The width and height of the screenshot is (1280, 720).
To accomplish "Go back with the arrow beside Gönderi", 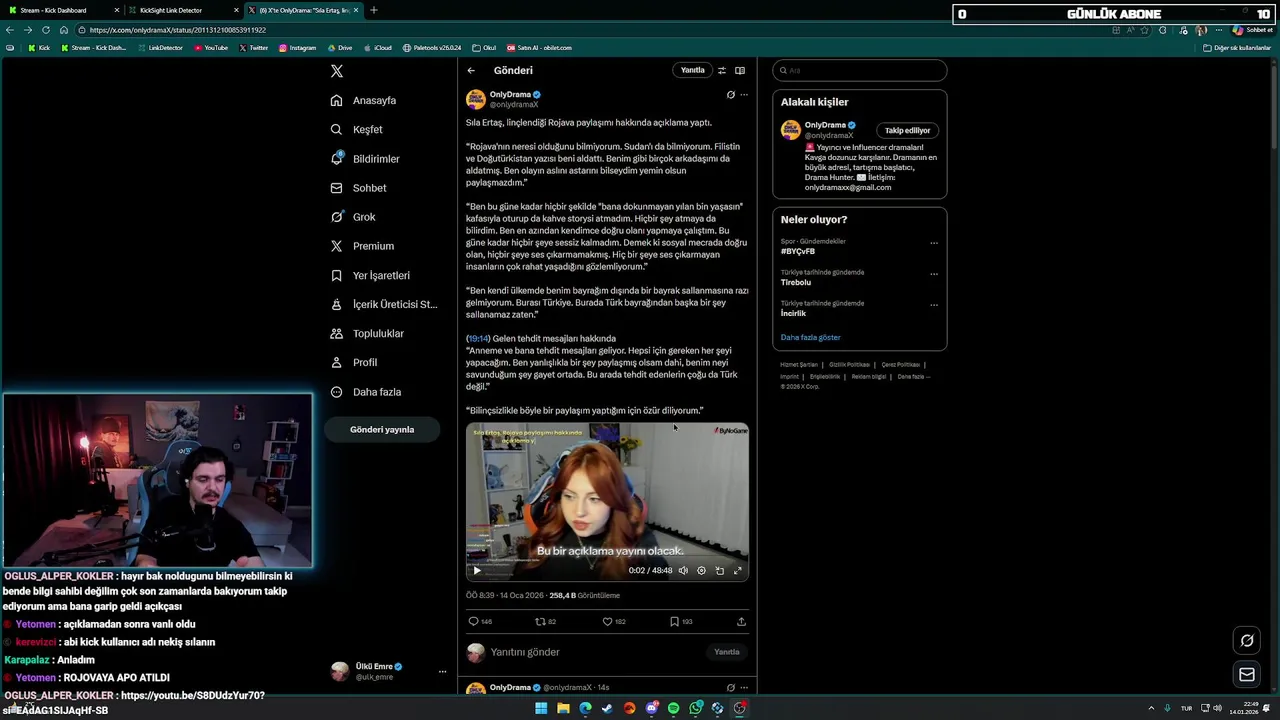I will tap(471, 71).
